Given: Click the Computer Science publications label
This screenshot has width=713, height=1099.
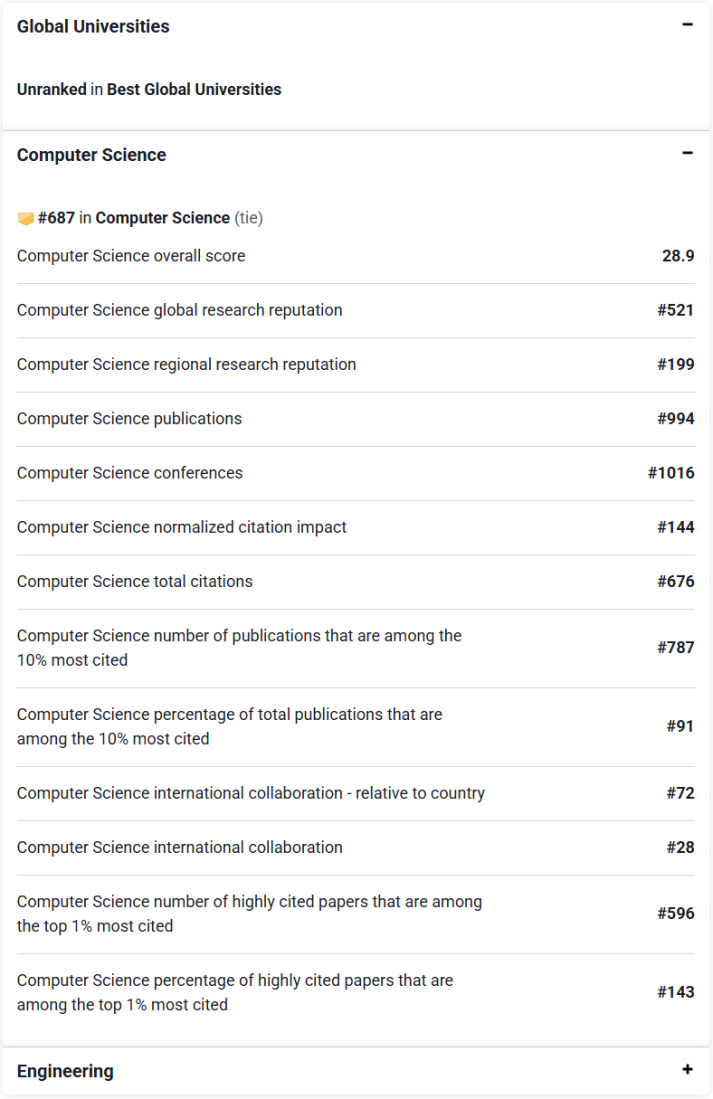Looking at the screenshot, I should tap(129, 418).
